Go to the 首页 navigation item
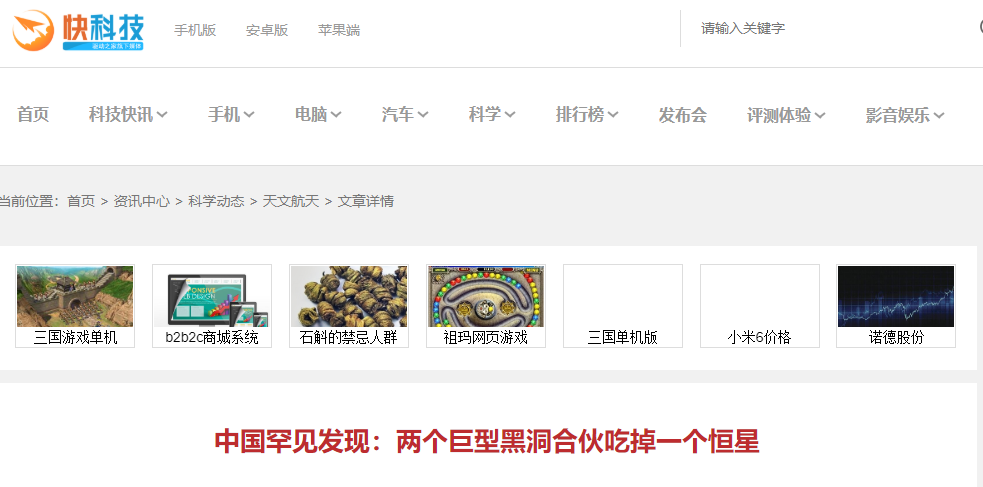The width and height of the screenshot is (983, 487). click(x=33, y=115)
